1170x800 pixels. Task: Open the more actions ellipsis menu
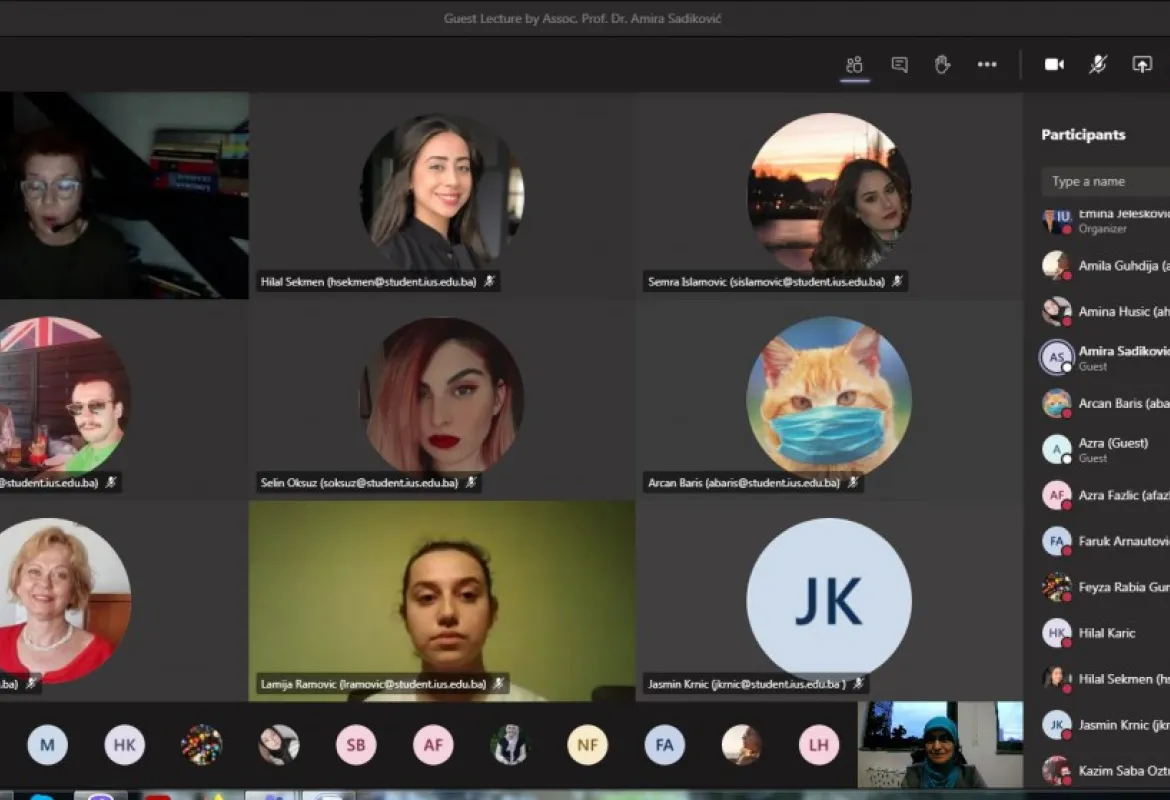pyautogui.click(x=987, y=65)
